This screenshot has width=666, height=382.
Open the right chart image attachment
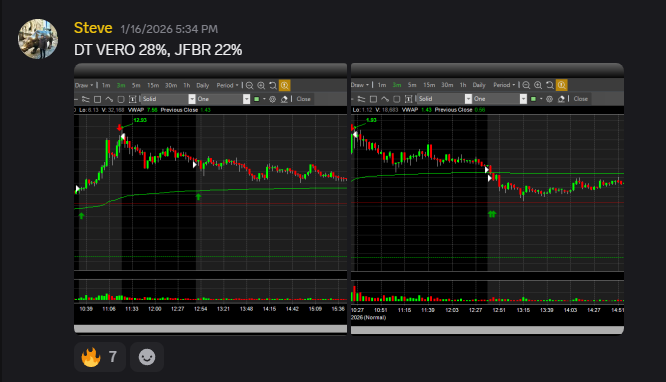click(x=487, y=199)
